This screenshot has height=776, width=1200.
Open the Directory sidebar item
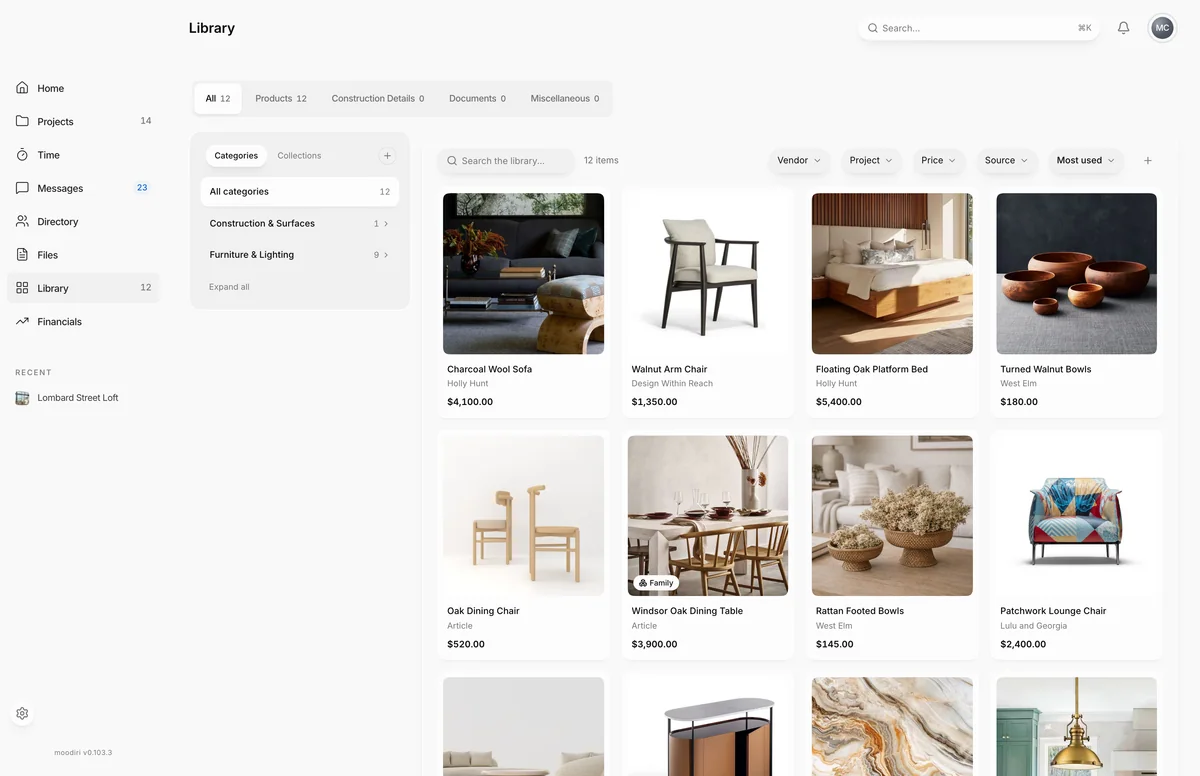[x=83, y=221]
